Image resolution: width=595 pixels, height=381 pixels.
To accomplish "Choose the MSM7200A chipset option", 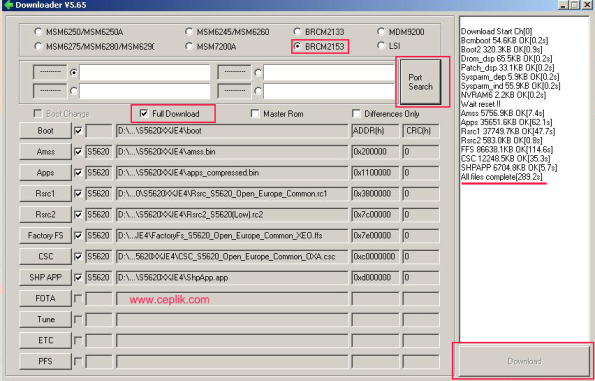I will click(189, 46).
